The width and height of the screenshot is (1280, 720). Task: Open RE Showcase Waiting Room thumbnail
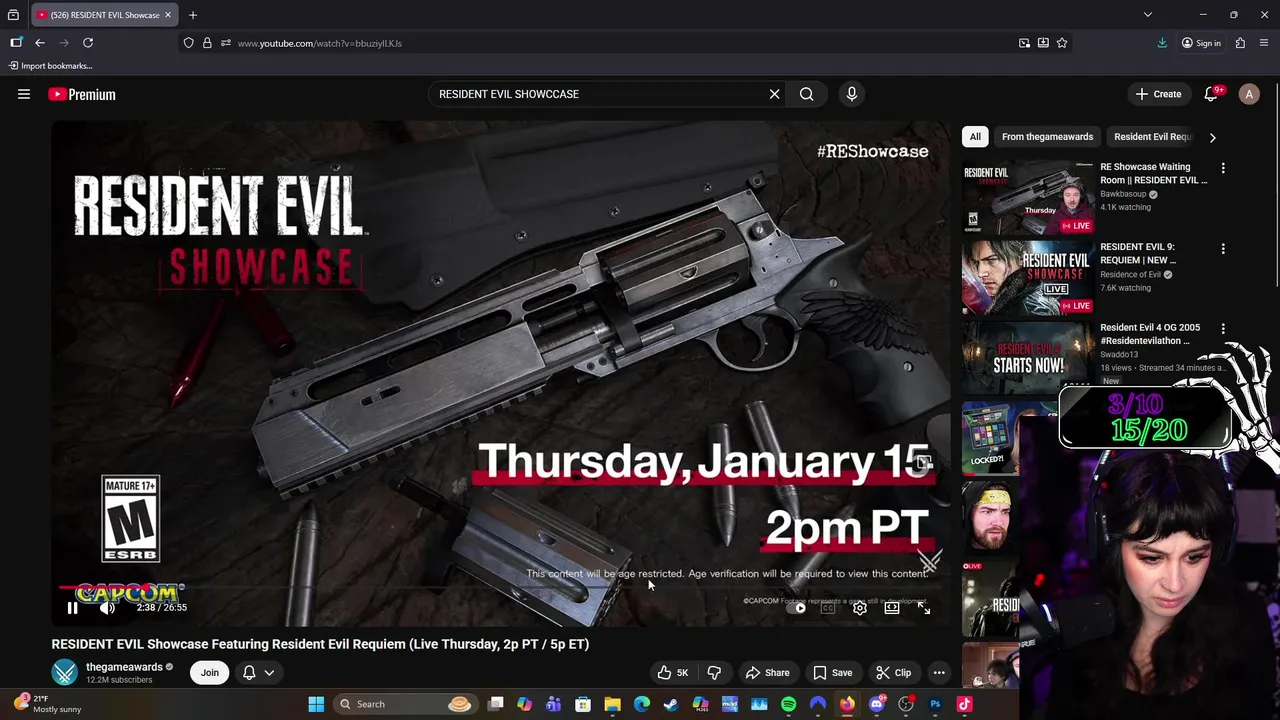pos(1028,197)
